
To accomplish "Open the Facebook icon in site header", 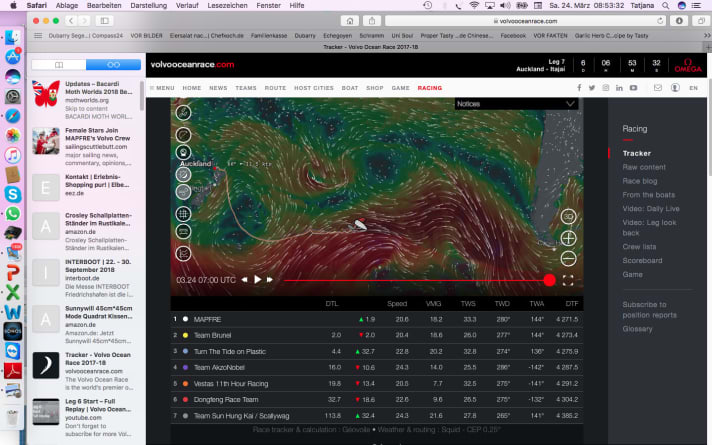I will 579,88.
